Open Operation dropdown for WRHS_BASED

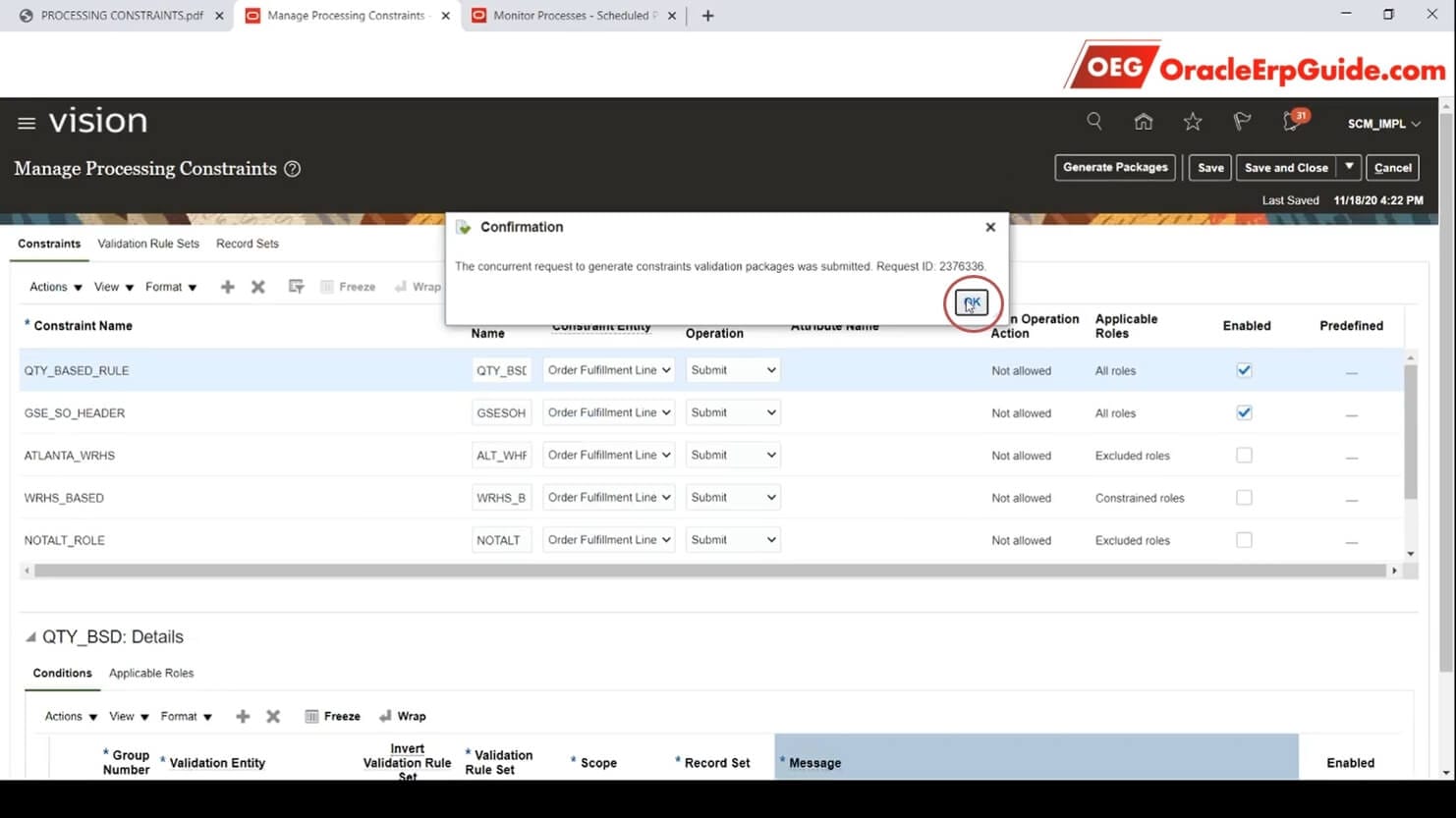coord(733,497)
